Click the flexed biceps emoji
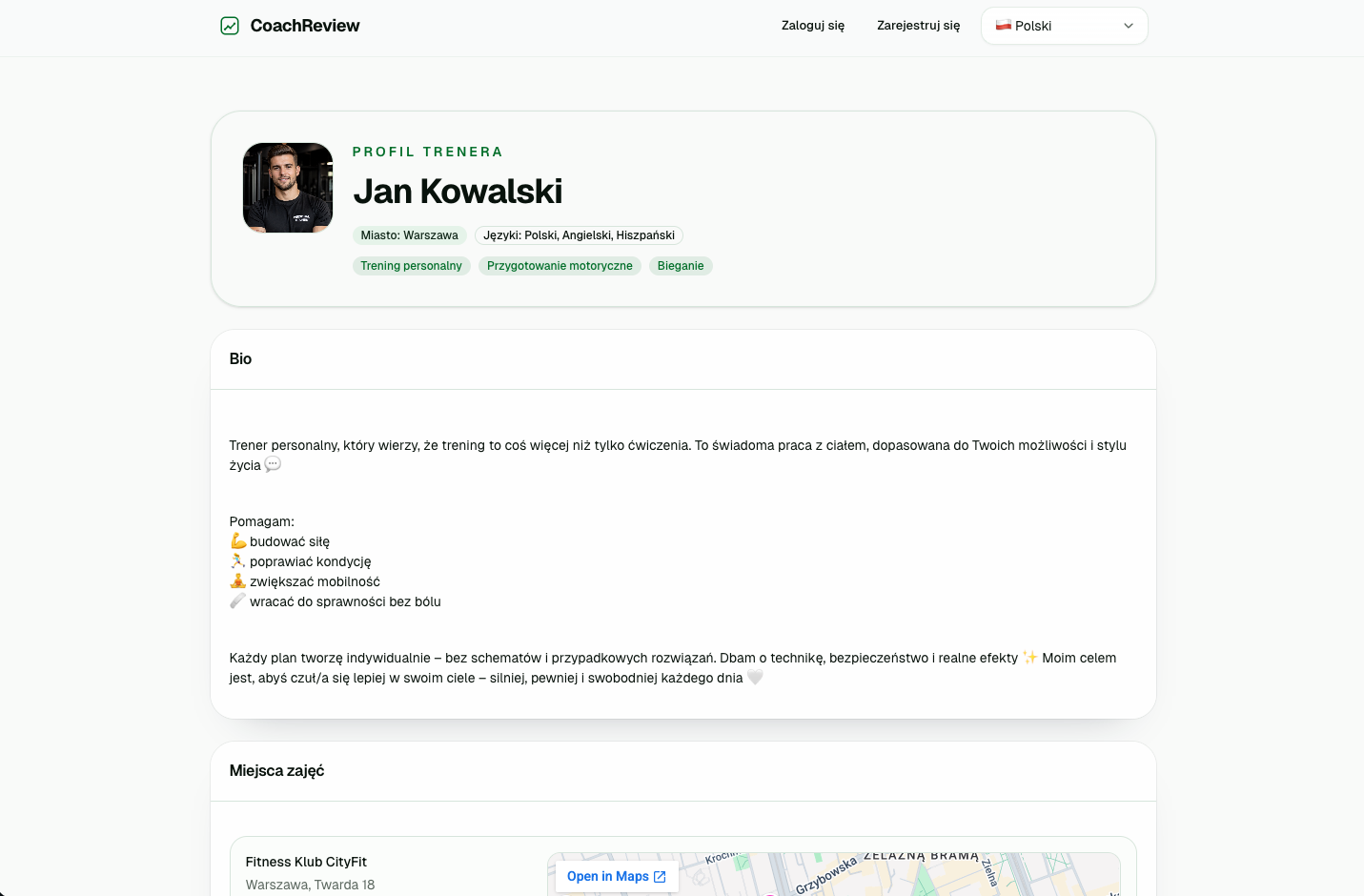 (238, 540)
